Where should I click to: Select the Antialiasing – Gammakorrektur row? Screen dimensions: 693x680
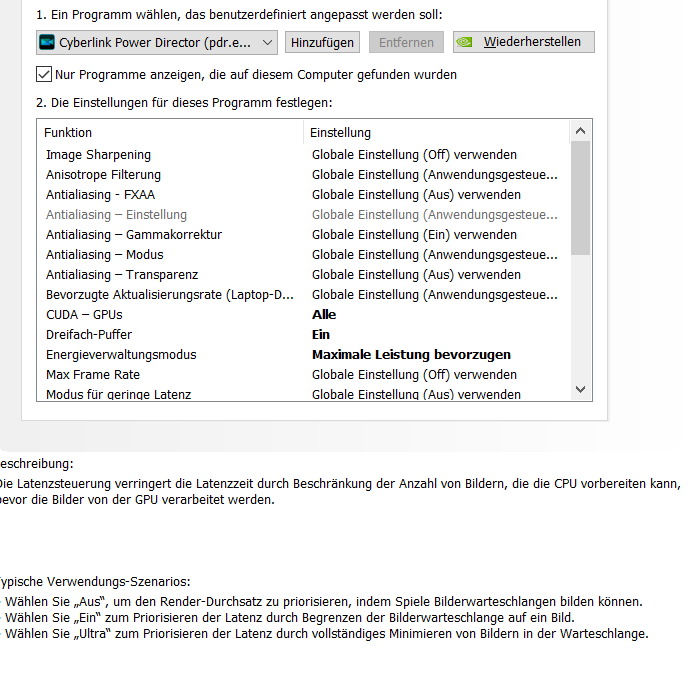[304, 235]
